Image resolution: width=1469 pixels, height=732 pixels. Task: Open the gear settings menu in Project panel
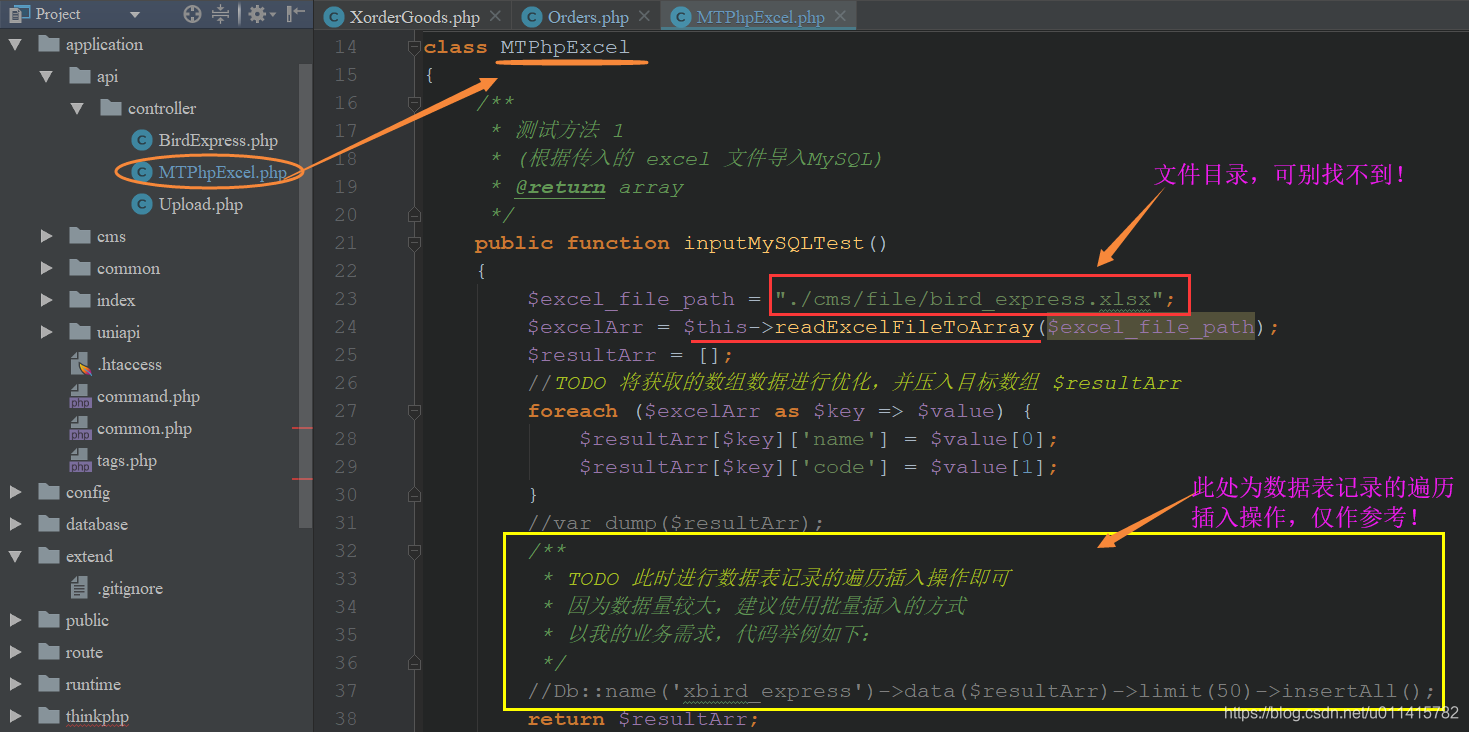tap(262, 14)
